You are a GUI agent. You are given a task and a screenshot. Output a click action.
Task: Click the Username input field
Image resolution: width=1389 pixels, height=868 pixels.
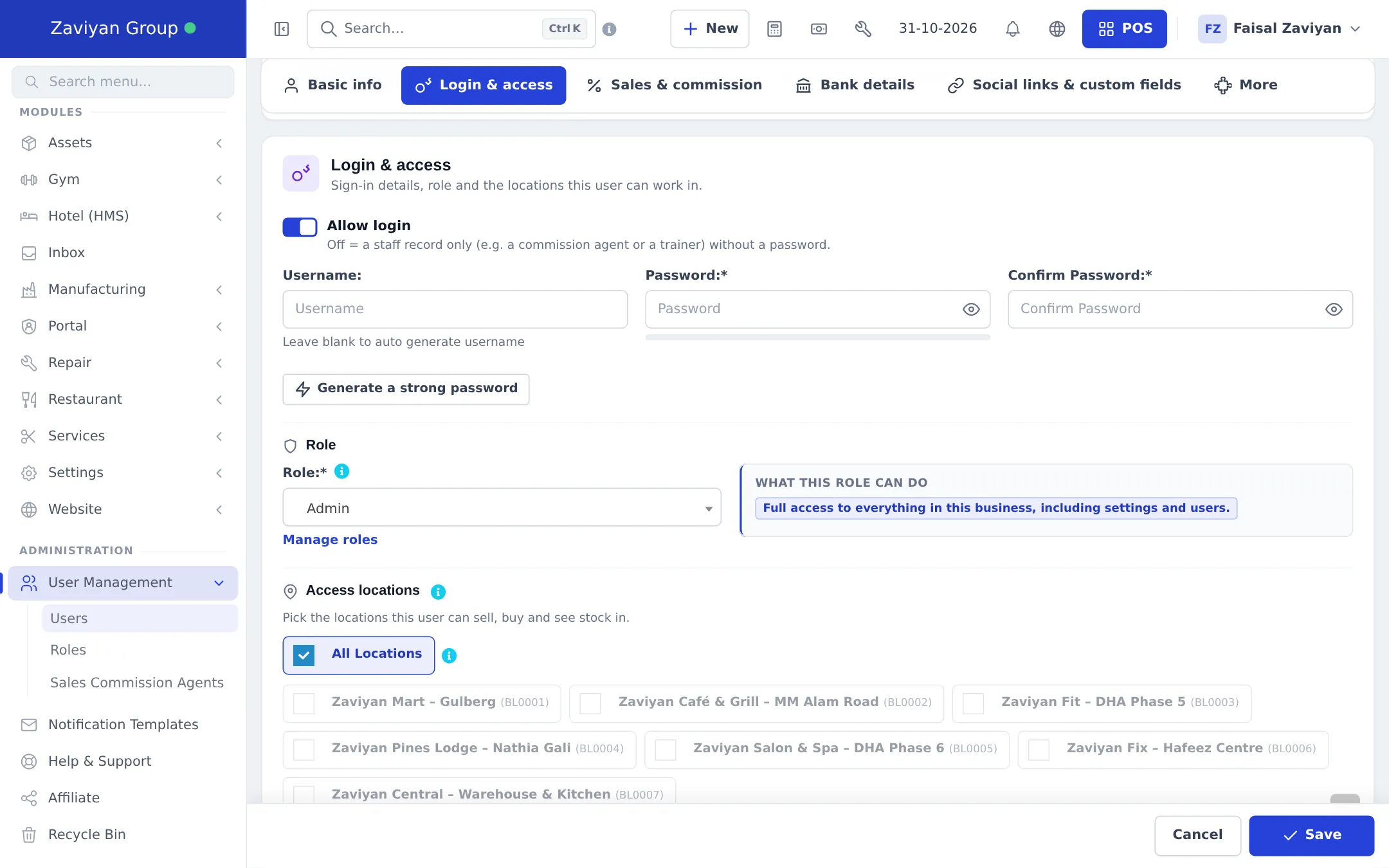(455, 309)
